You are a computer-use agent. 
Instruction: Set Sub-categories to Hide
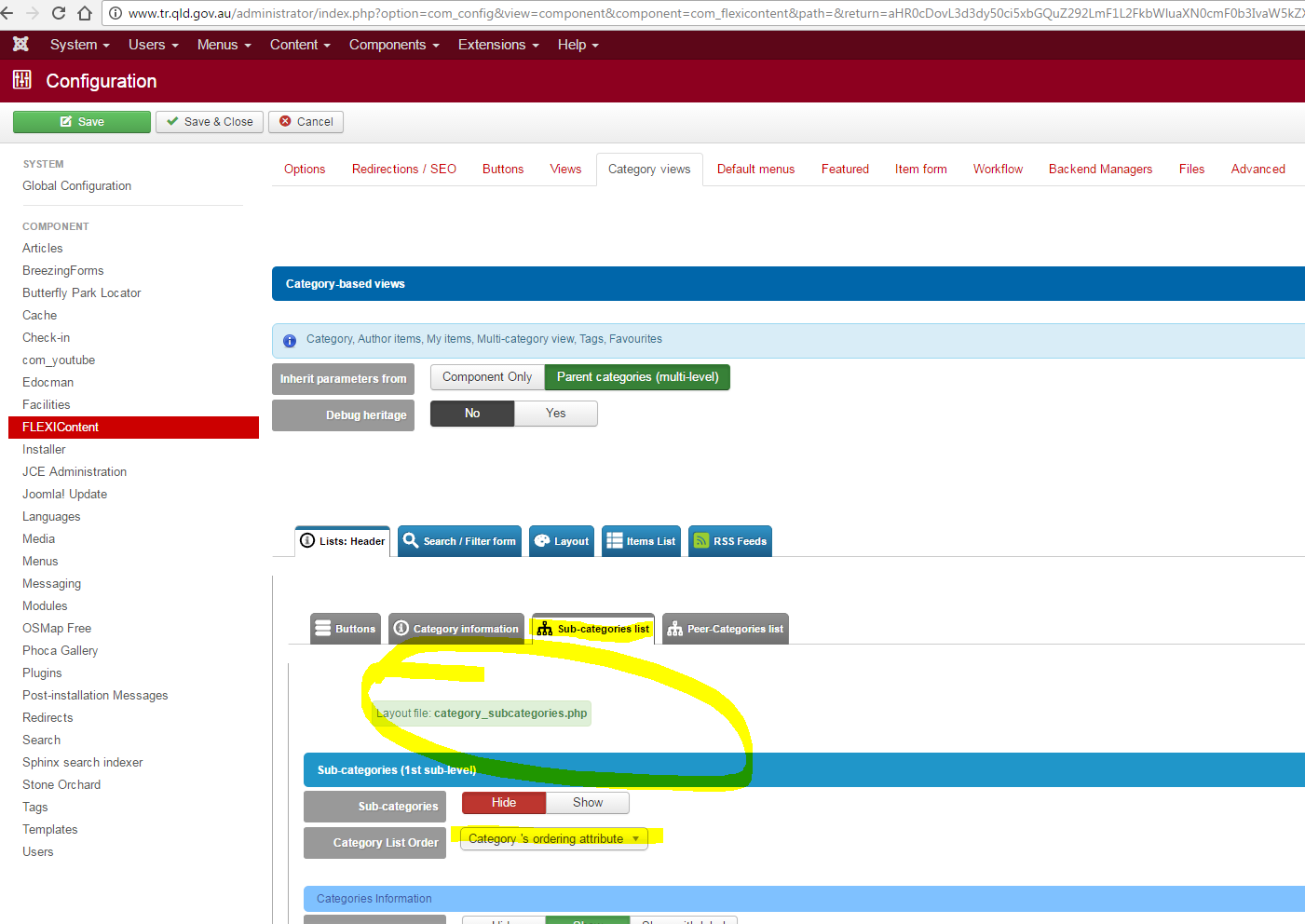(504, 803)
